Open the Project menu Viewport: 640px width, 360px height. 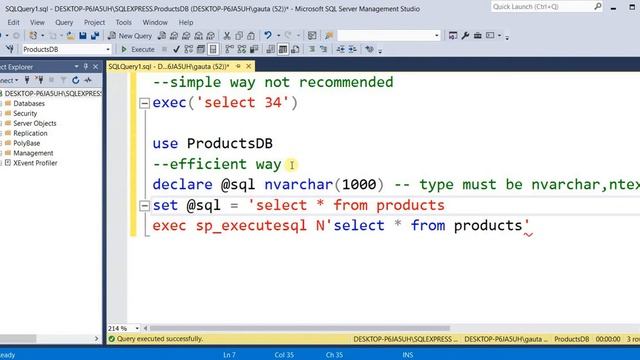pos(94,22)
